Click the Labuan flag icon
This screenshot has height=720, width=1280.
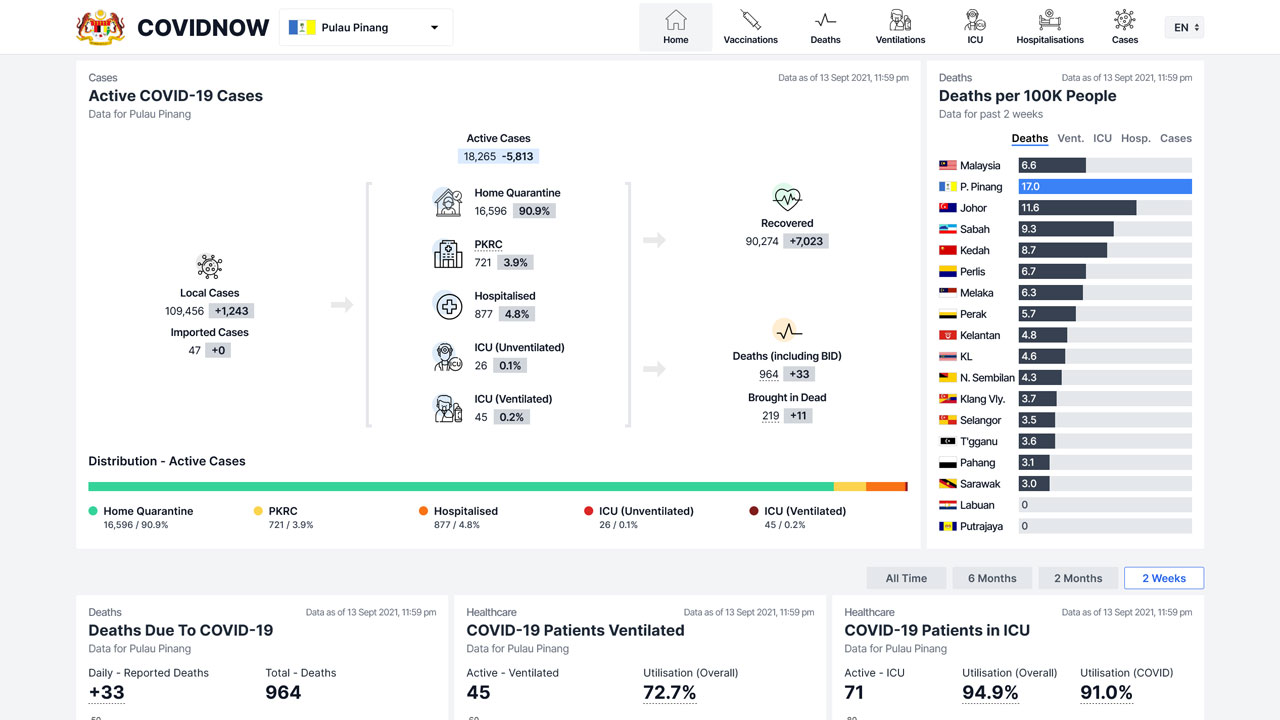coord(948,505)
